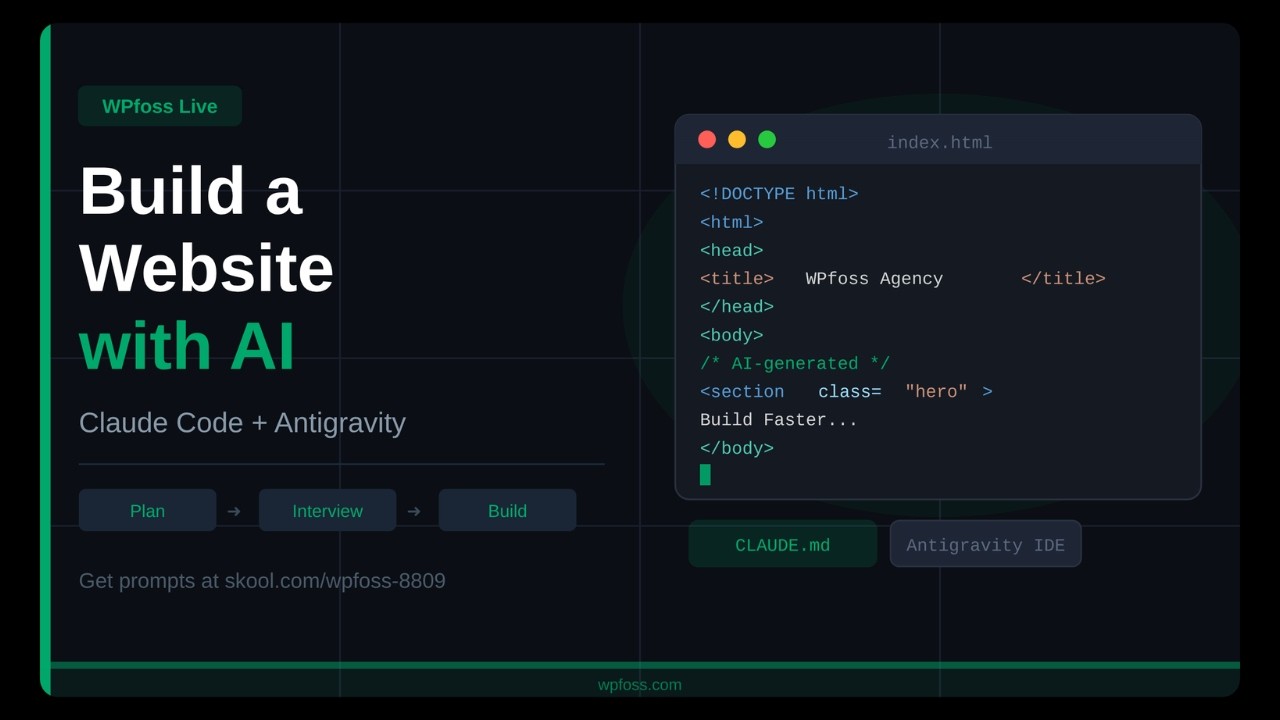This screenshot has height=720, width=1280.
Task: Click the green text cursor block
Action: coord(705,475)
